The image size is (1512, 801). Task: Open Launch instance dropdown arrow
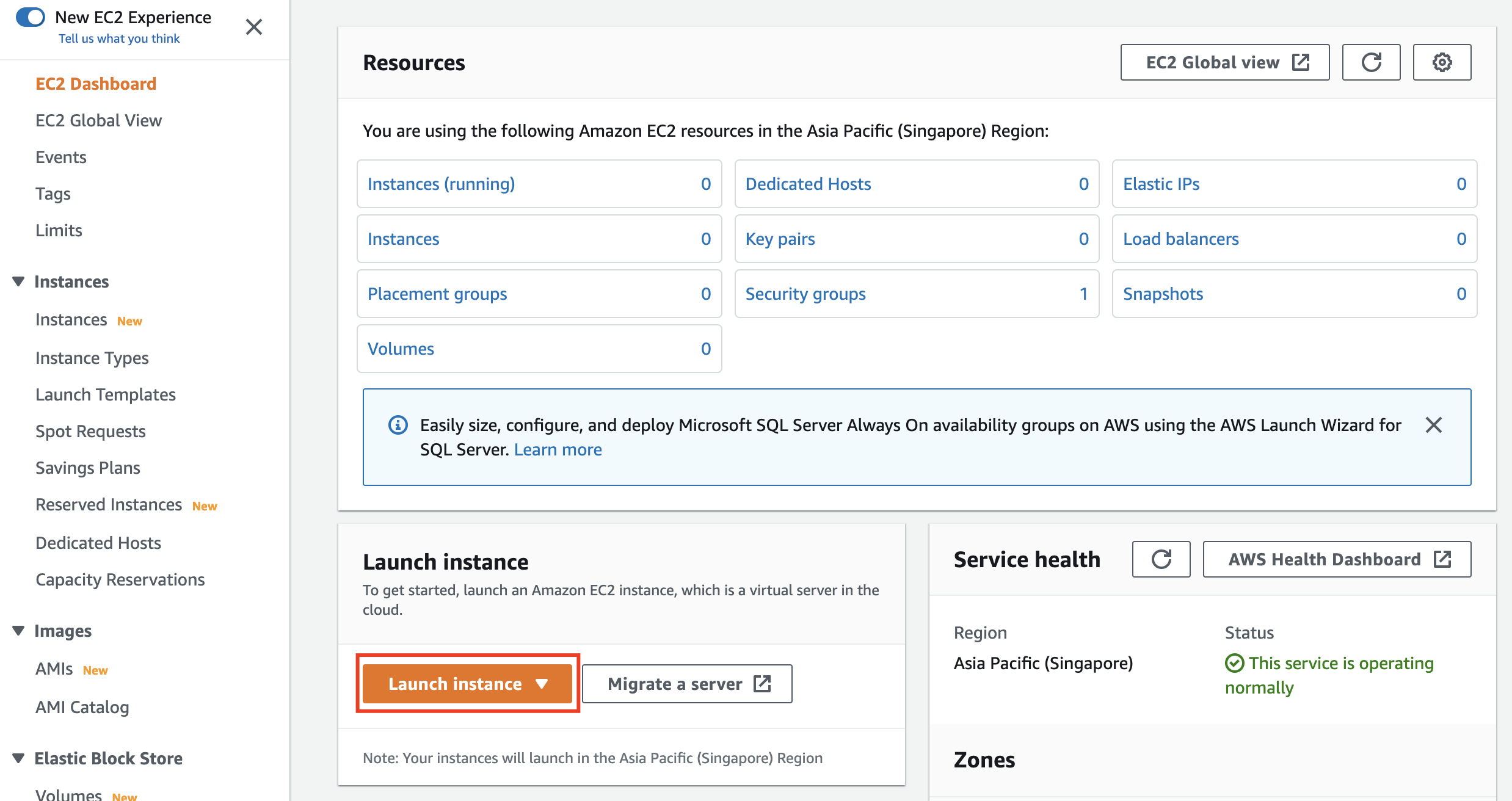542,684
